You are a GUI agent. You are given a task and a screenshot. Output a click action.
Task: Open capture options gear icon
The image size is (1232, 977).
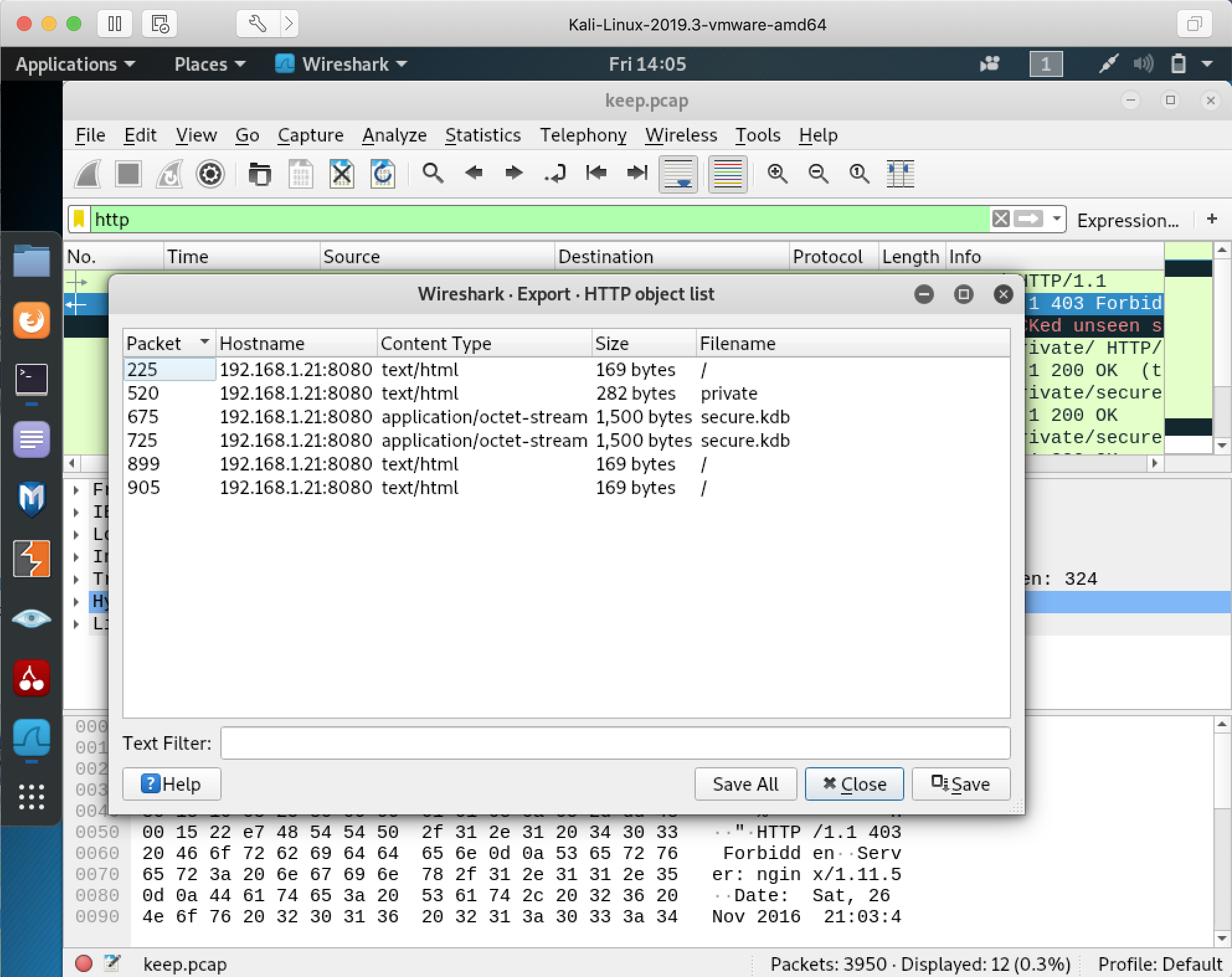(x=210, y=174)
